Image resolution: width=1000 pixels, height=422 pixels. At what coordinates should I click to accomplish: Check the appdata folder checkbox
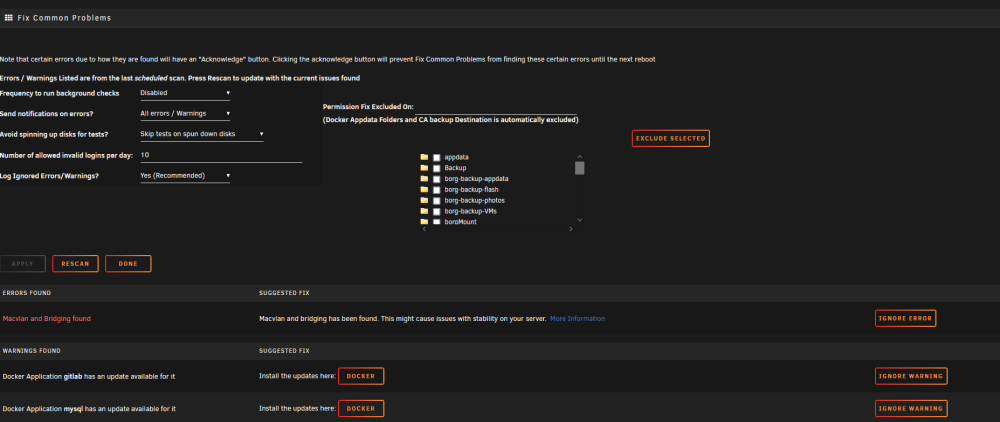(x=437, y=157)
